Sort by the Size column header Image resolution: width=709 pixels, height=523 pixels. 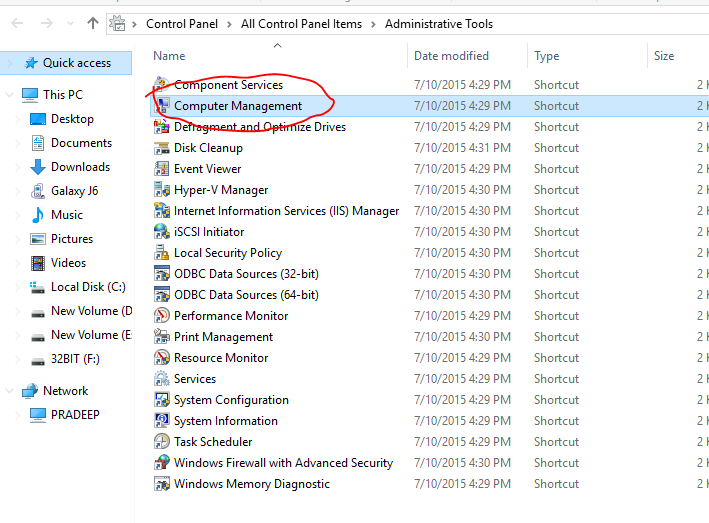pyautogui.click(x=664, y=56)
